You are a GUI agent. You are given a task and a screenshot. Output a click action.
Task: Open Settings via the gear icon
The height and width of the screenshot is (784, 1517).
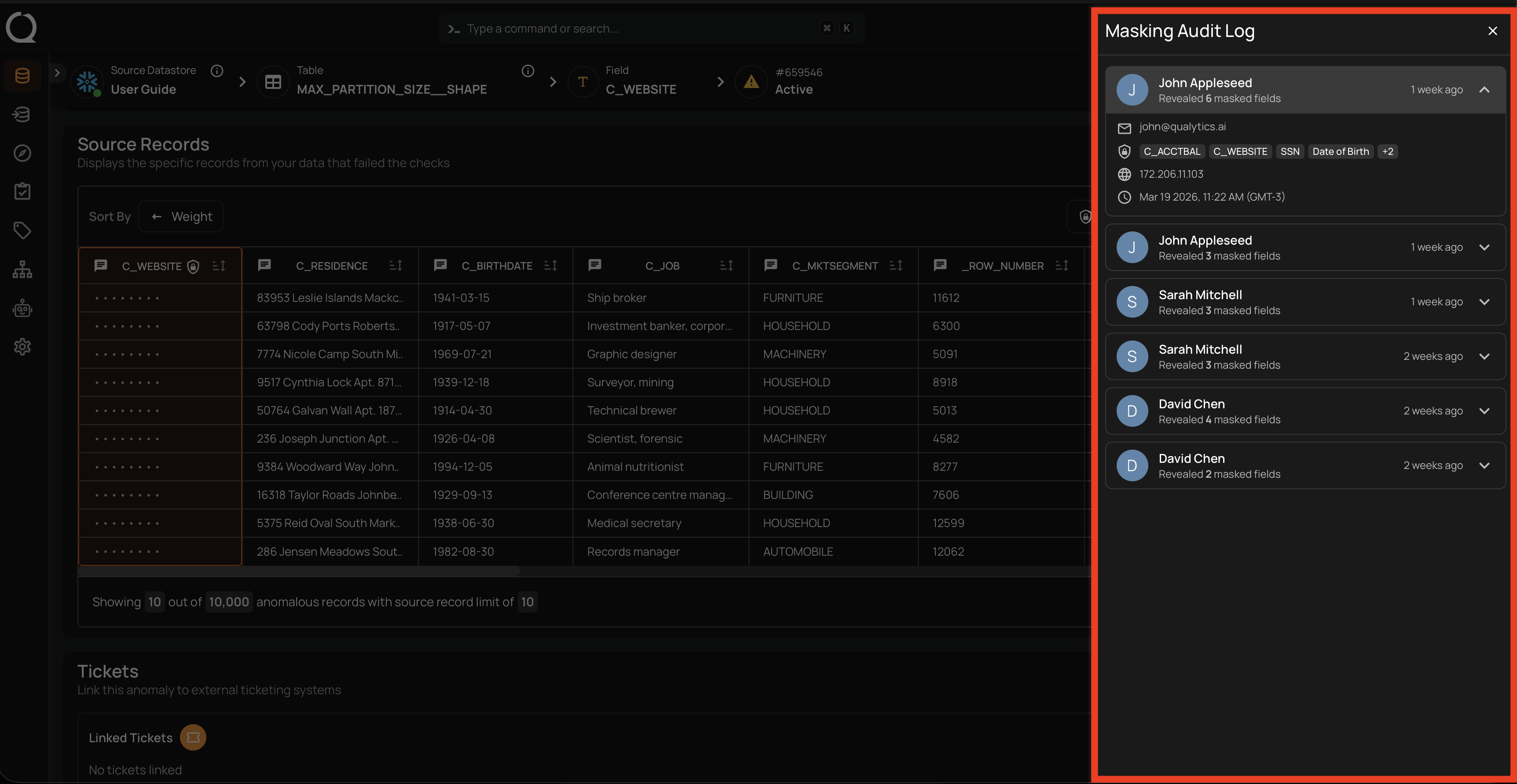click(22, 347)
